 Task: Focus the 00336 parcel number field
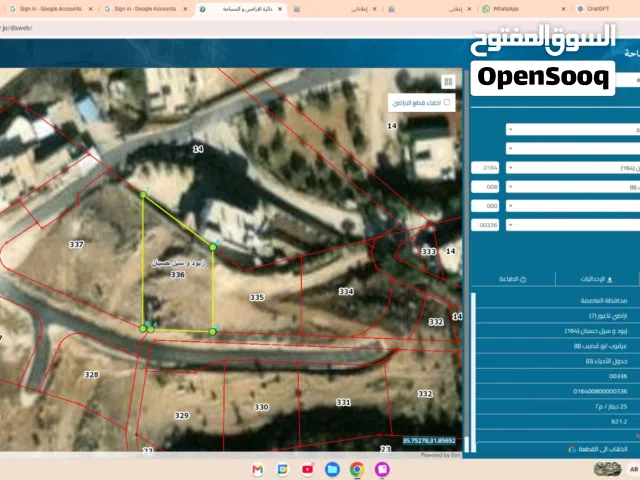point(485,225)
